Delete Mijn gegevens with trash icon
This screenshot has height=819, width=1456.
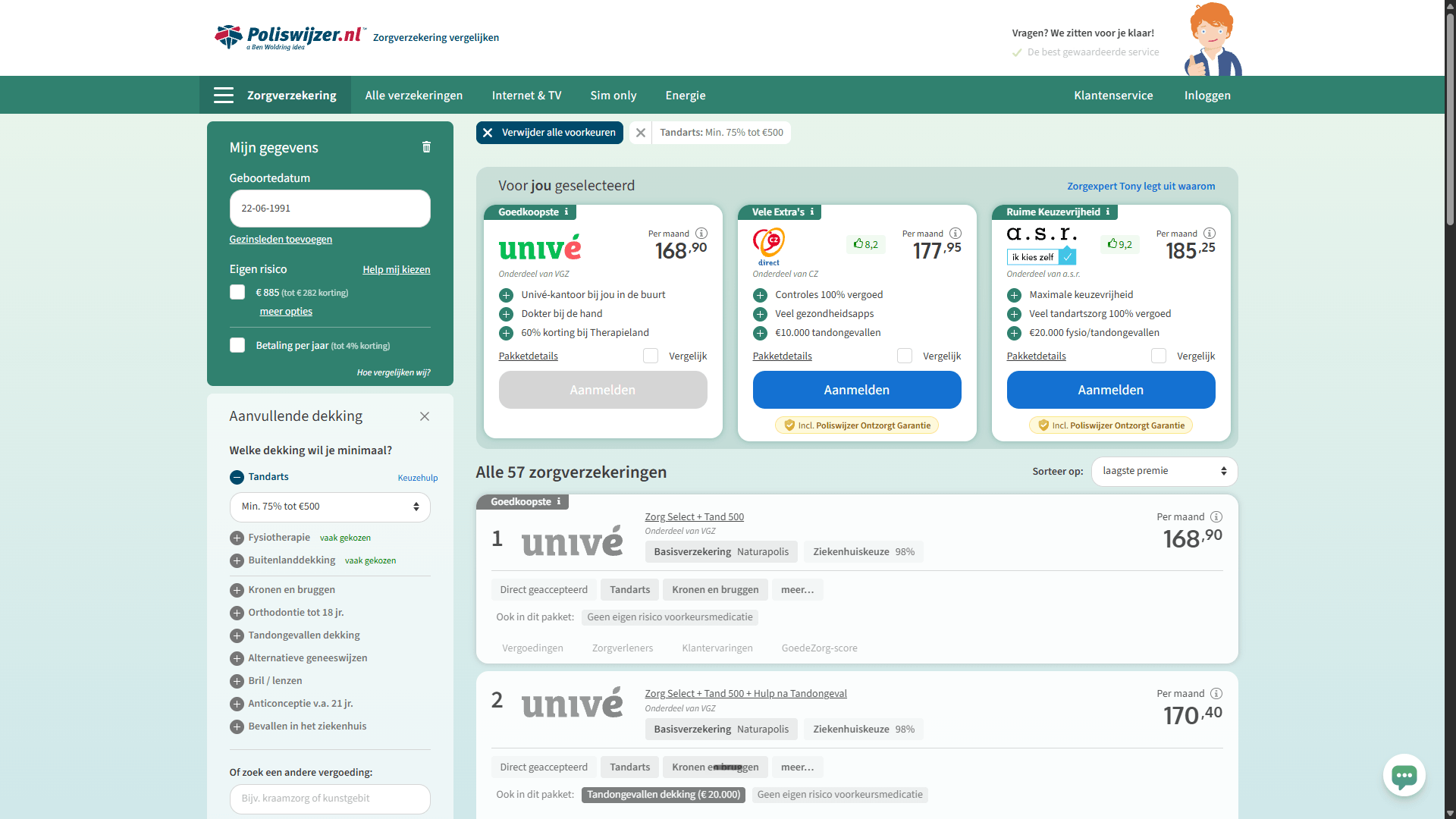tap(426, 147)
